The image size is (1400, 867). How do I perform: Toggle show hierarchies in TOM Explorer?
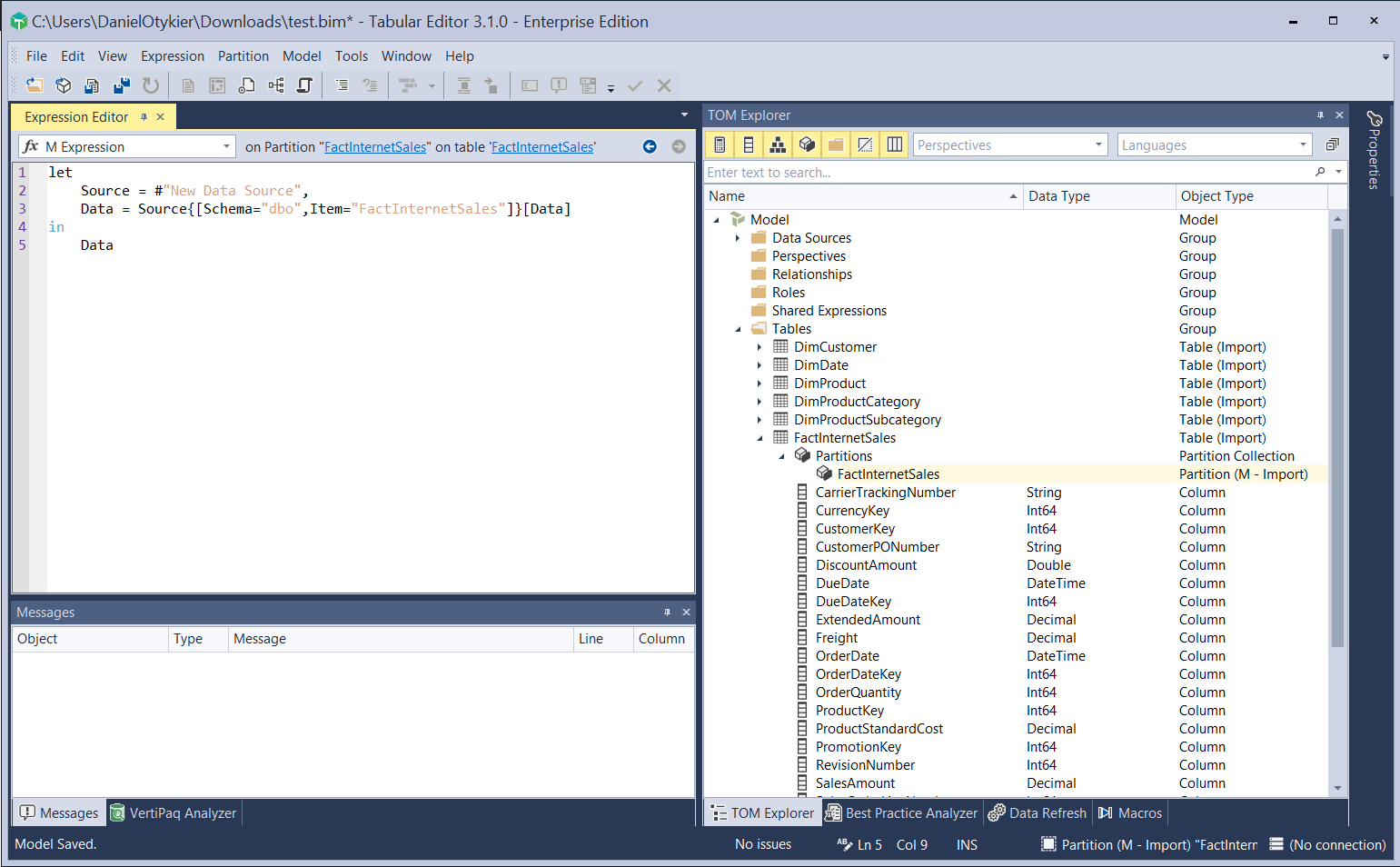[778, 144]
